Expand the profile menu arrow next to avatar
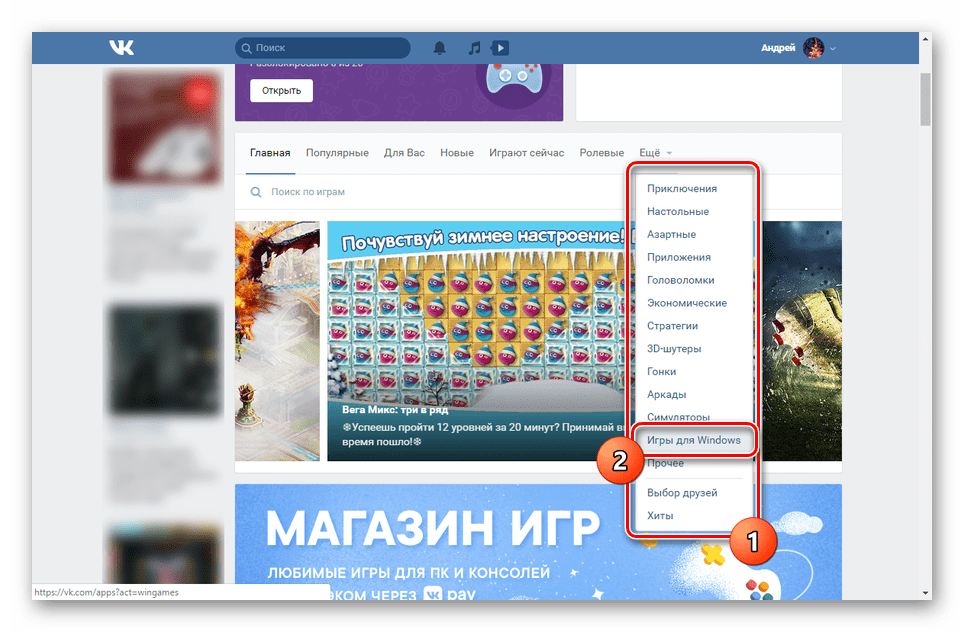The height and width of the screenshot is (632, 964). [832, 49]
